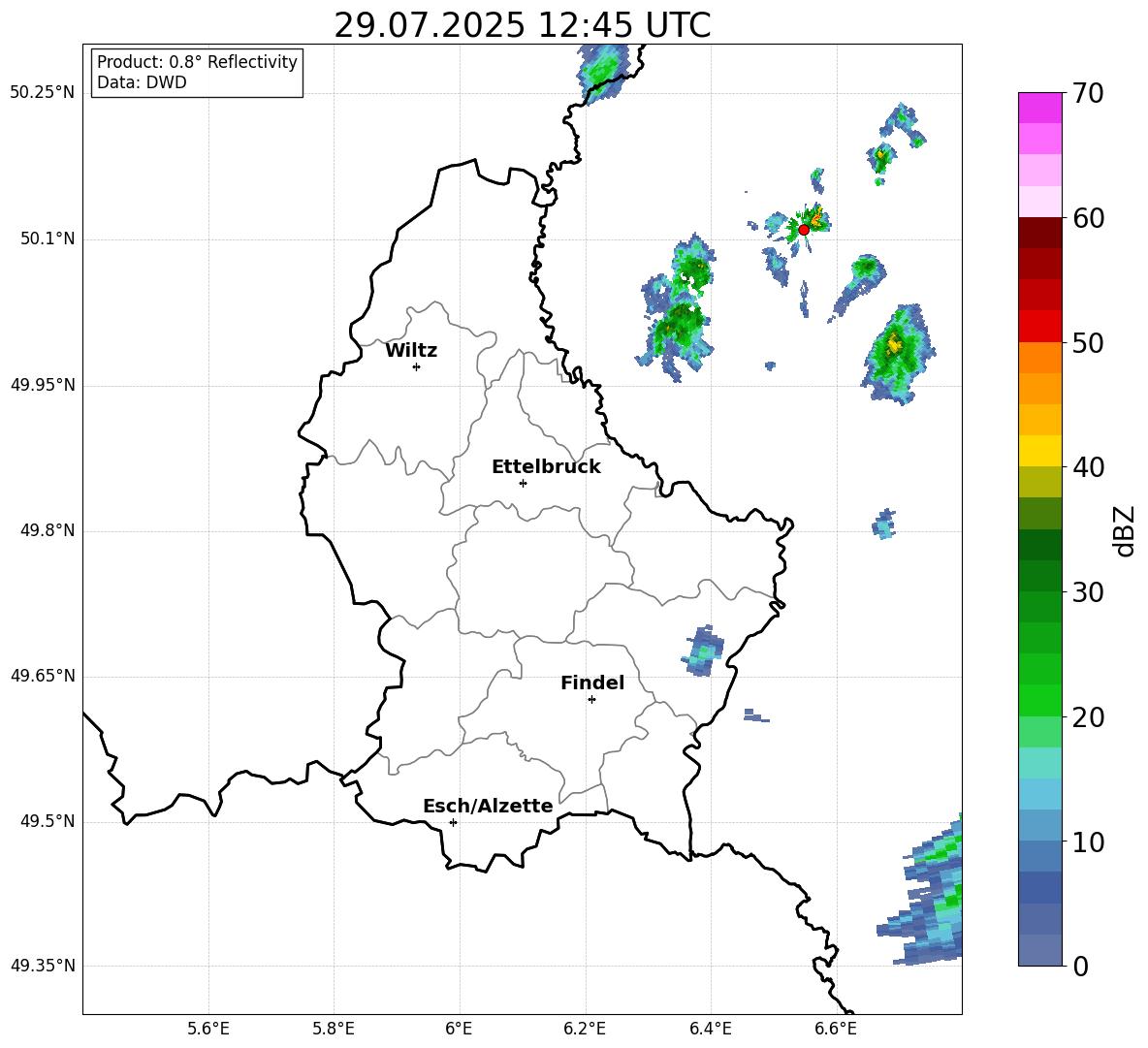Click the magenta top swatch of the colorbar
1148x1048 pixels.
1039,108
